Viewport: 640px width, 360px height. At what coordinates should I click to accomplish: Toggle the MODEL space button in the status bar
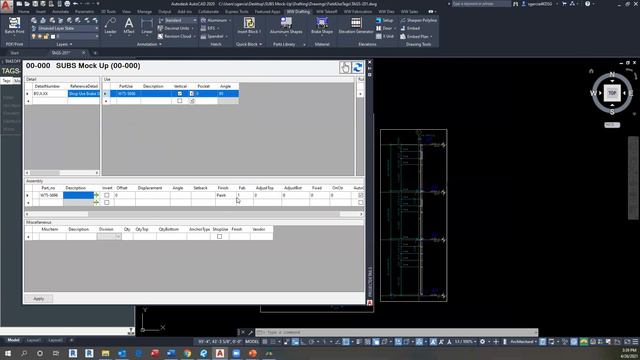pos(252,342)
